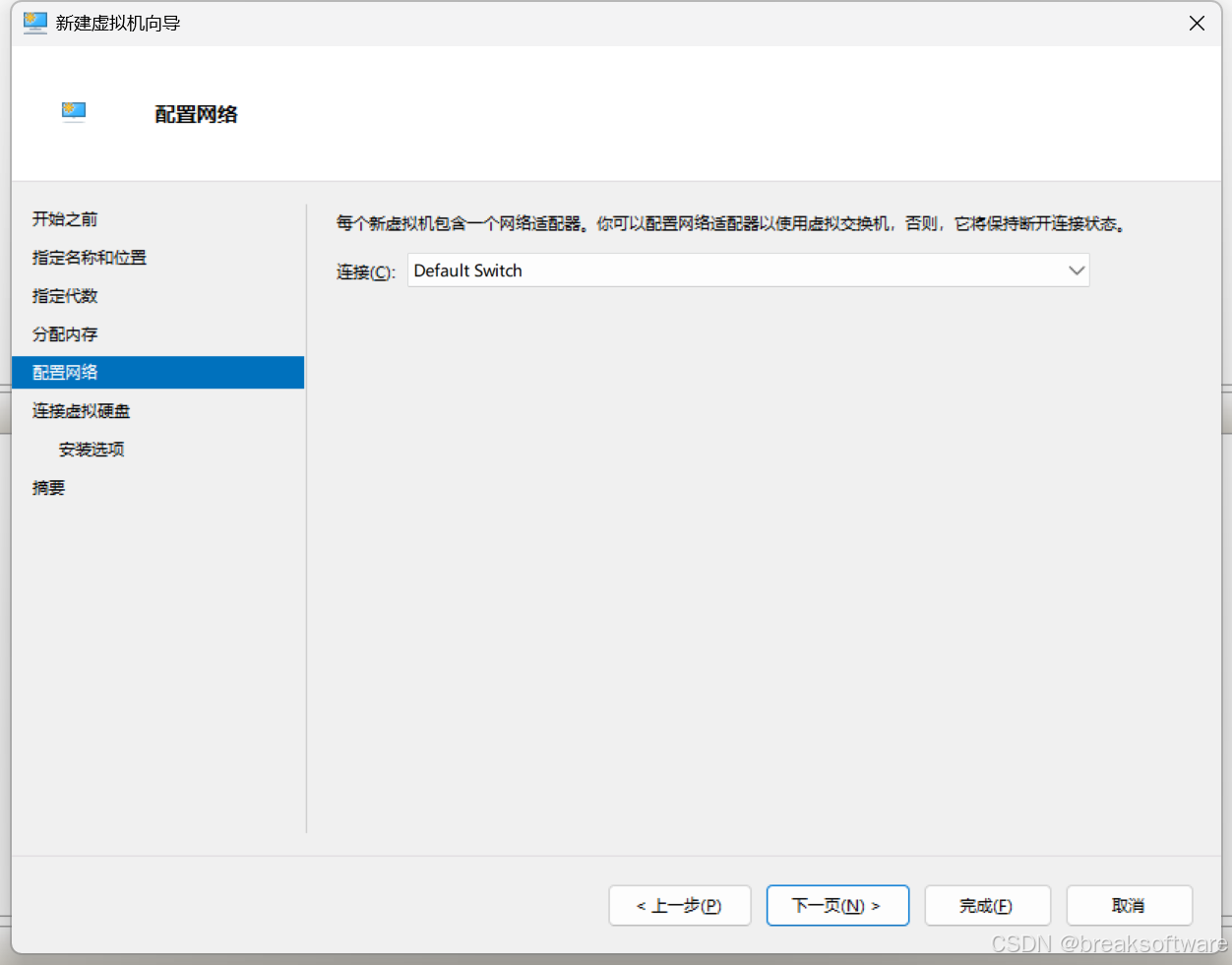Click the 上一步(P) button
The height and width of the screenshot is (965, 1232).
click(x=679, y=905)
